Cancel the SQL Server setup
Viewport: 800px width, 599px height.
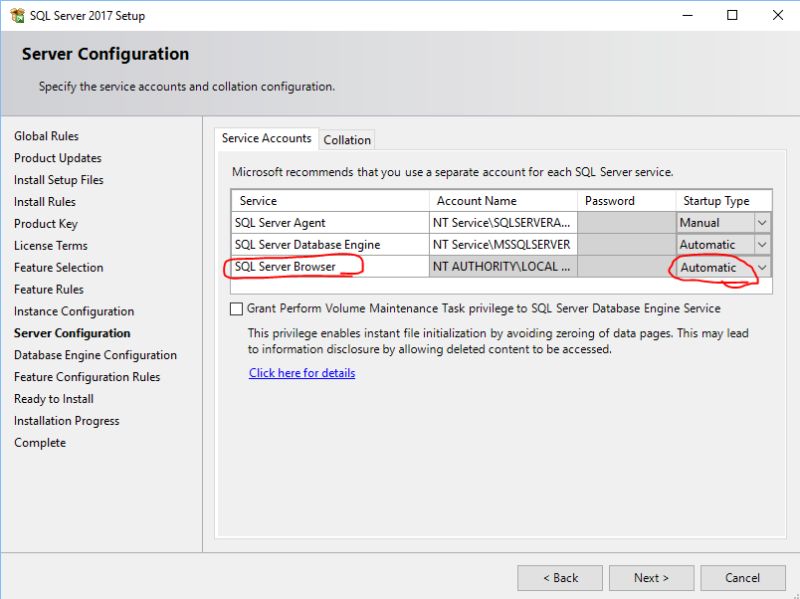743,577
